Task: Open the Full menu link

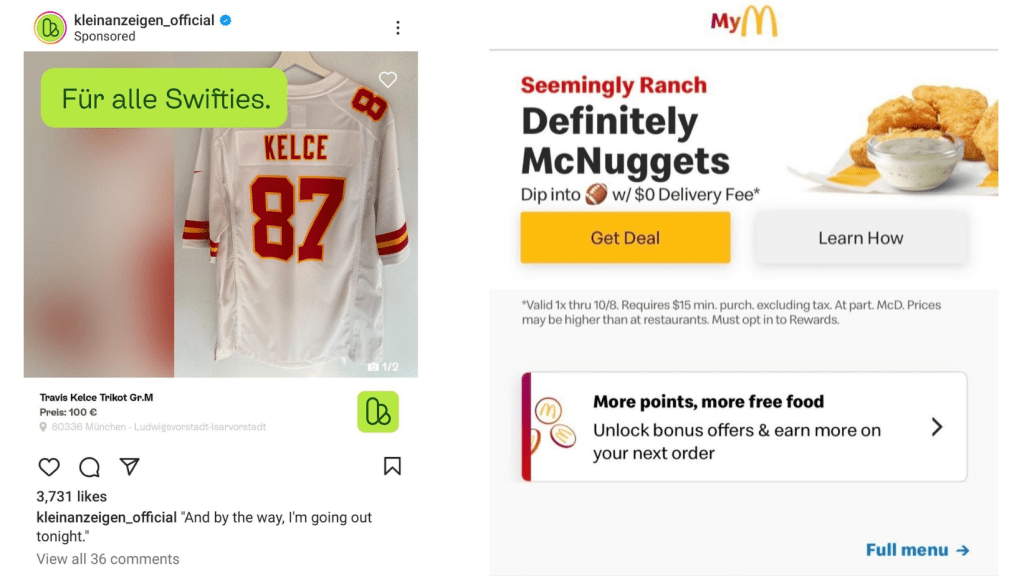Action: coord(917,550)
